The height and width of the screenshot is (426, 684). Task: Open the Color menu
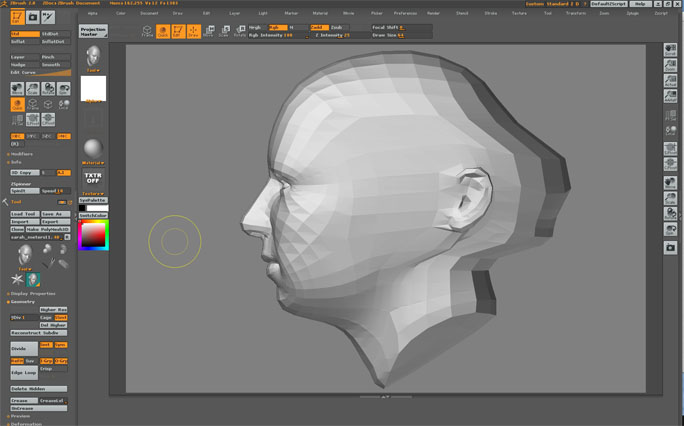click(x=121, y=14)
